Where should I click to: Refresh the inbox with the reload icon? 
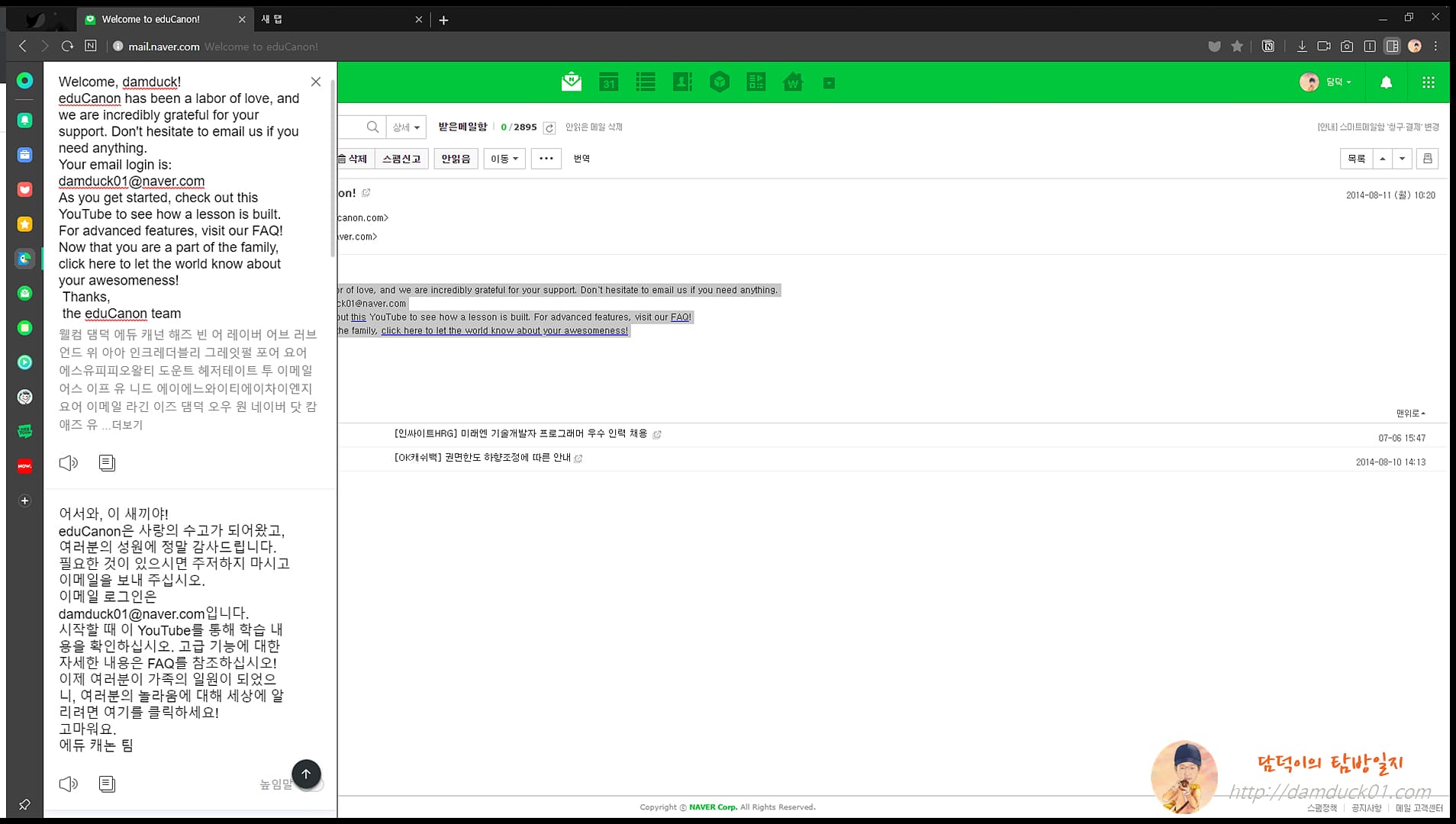[549, 127]
